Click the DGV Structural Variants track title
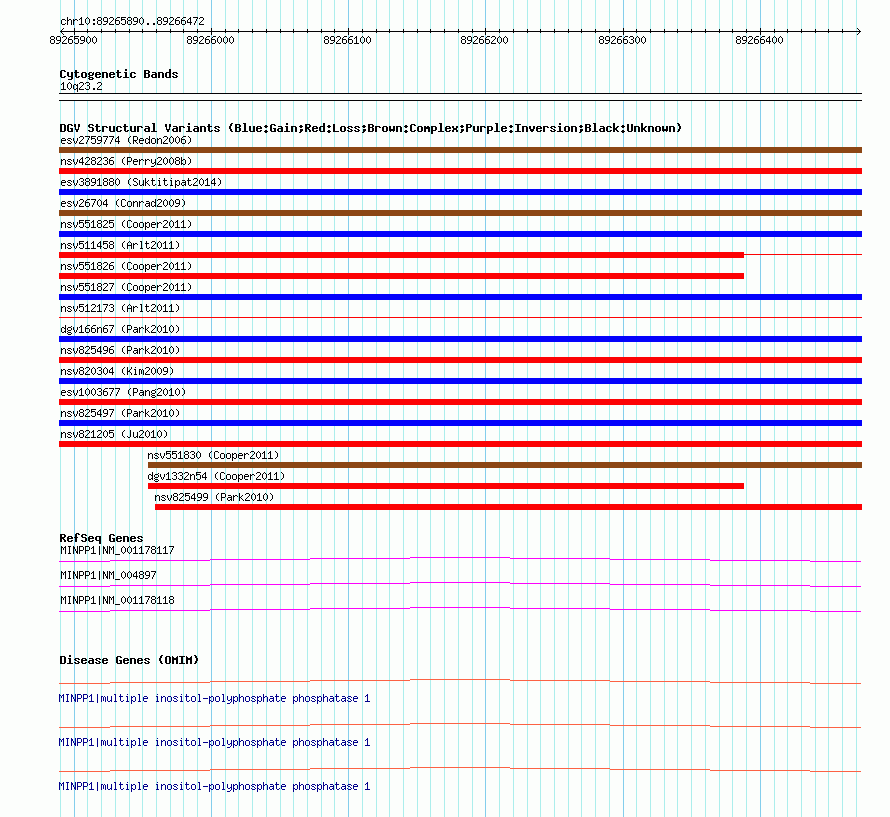This screenshot has height=817, width=890. (371, 128)
